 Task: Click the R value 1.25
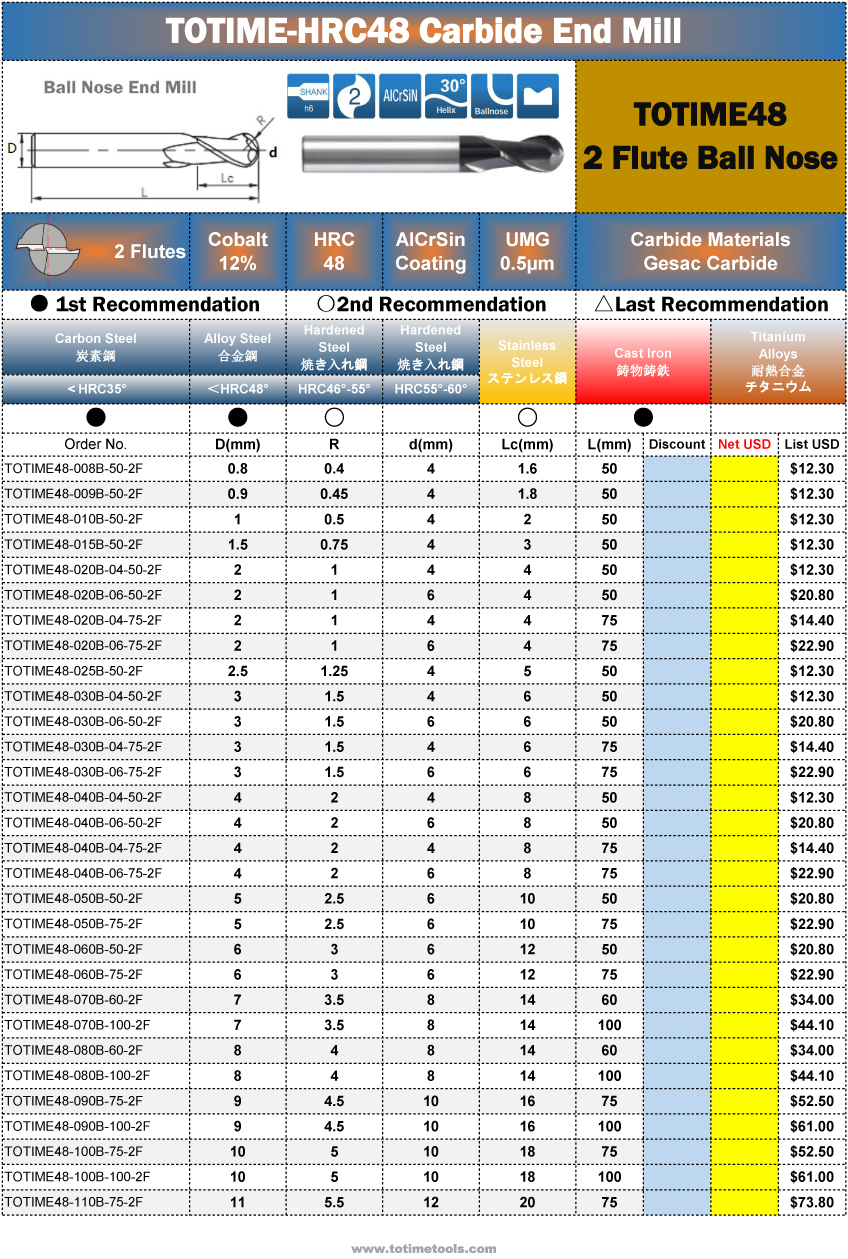334,671
